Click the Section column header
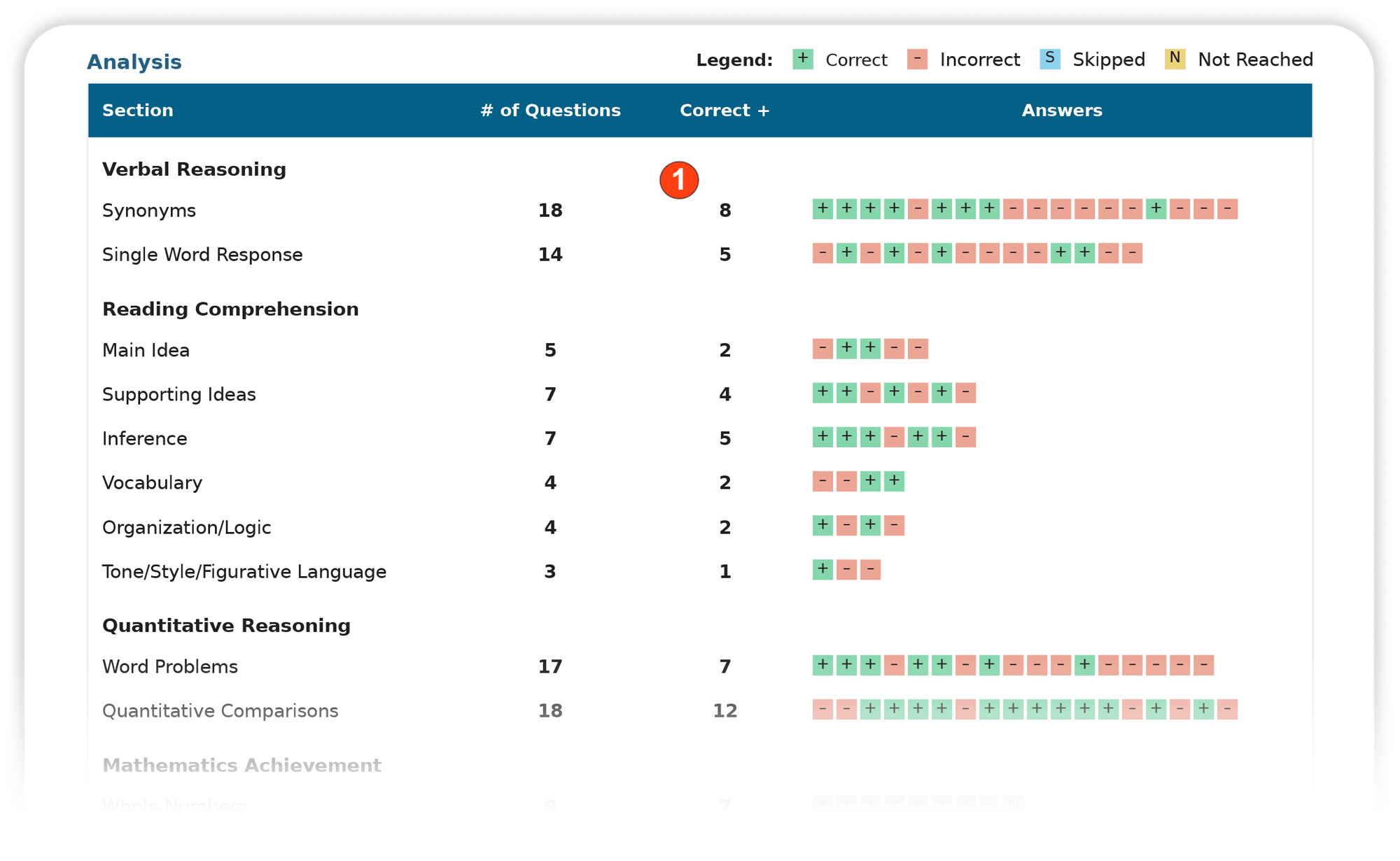The width and height of the screenshot is (1400, 861). (138, 111)
